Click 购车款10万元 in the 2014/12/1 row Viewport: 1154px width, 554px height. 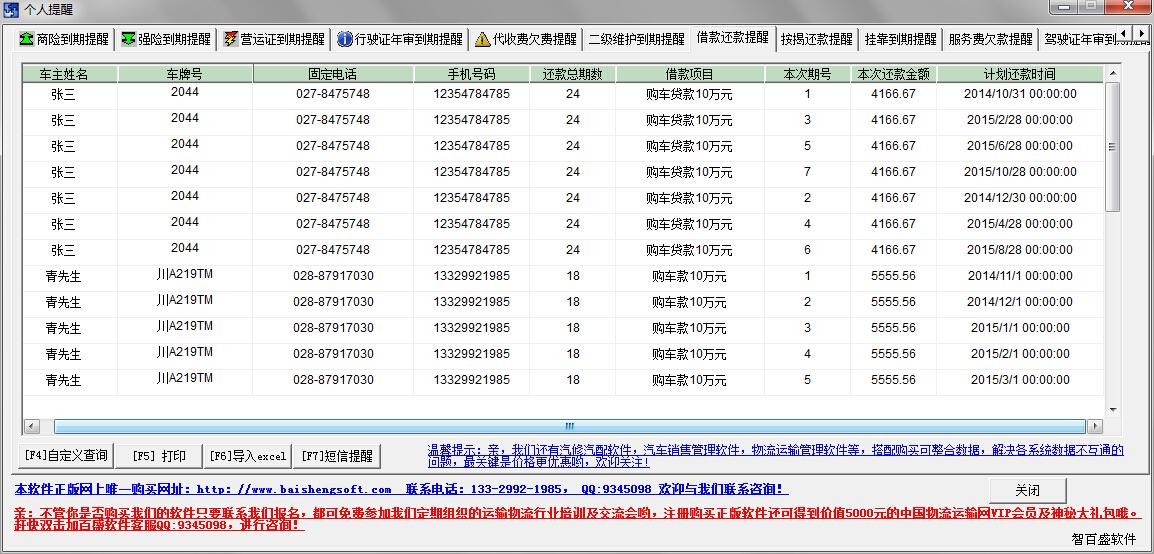tap(690, 302)
